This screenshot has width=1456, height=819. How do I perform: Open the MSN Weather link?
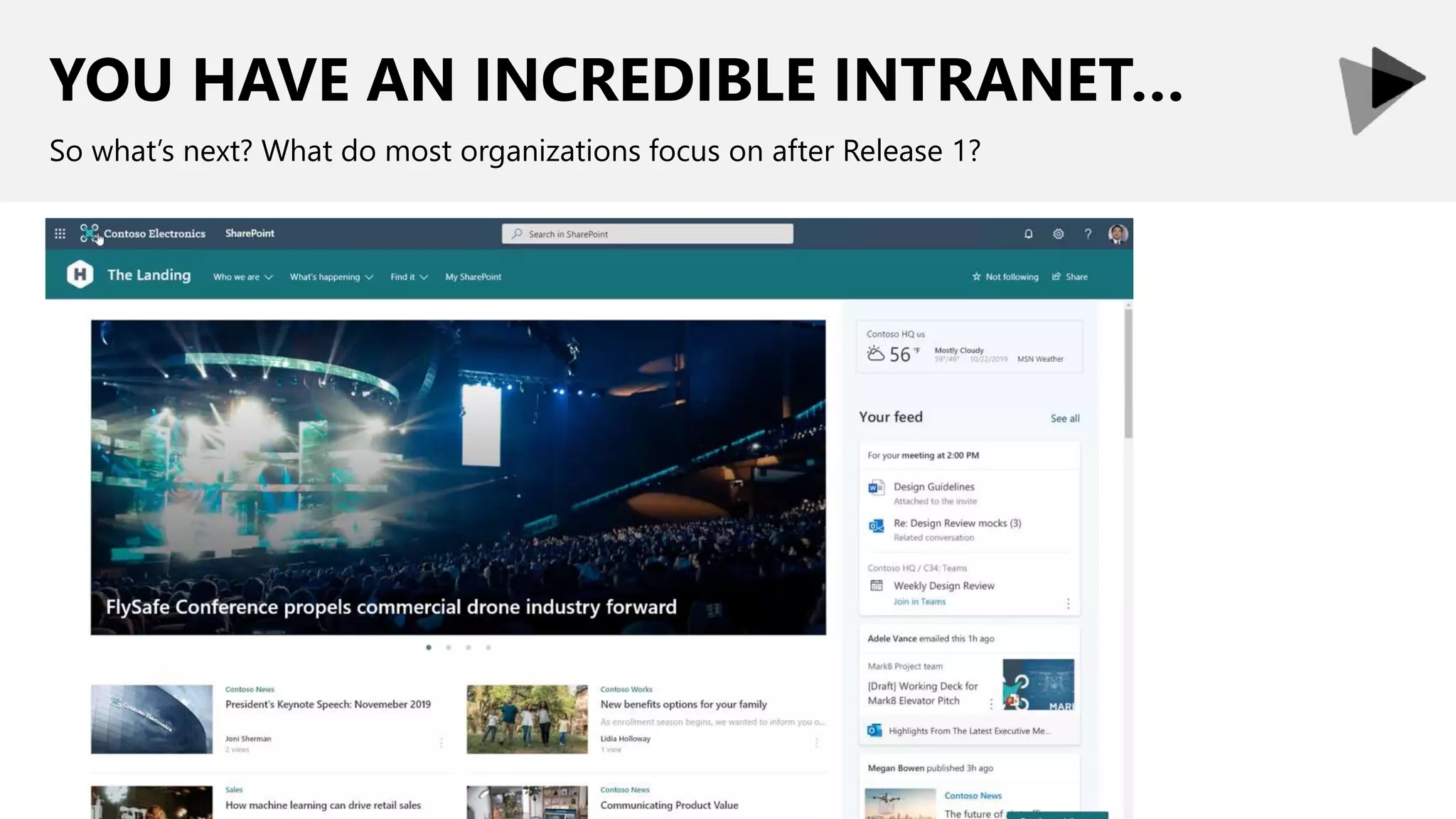coord(1040,359)
